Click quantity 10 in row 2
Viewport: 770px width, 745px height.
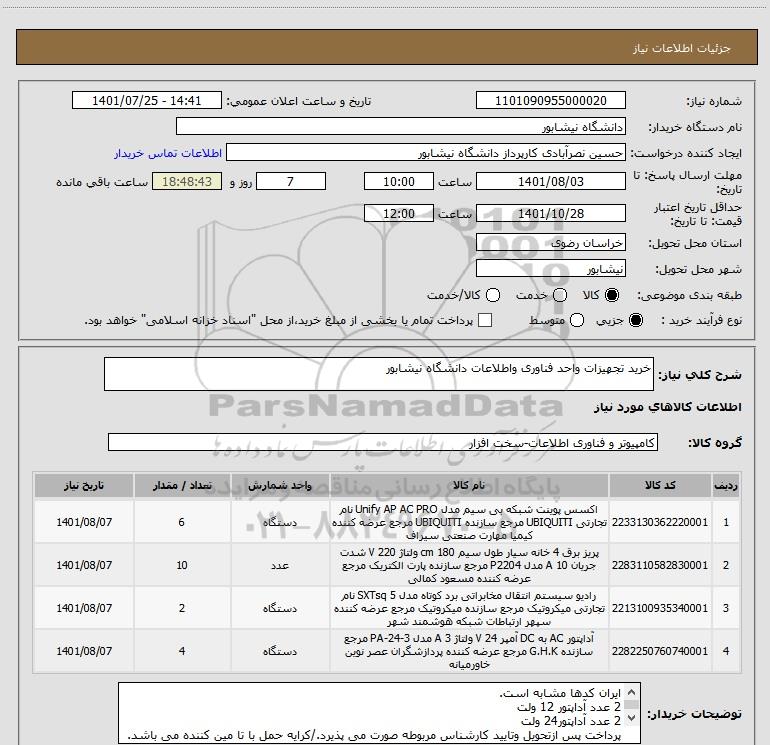tap(182, 565)
